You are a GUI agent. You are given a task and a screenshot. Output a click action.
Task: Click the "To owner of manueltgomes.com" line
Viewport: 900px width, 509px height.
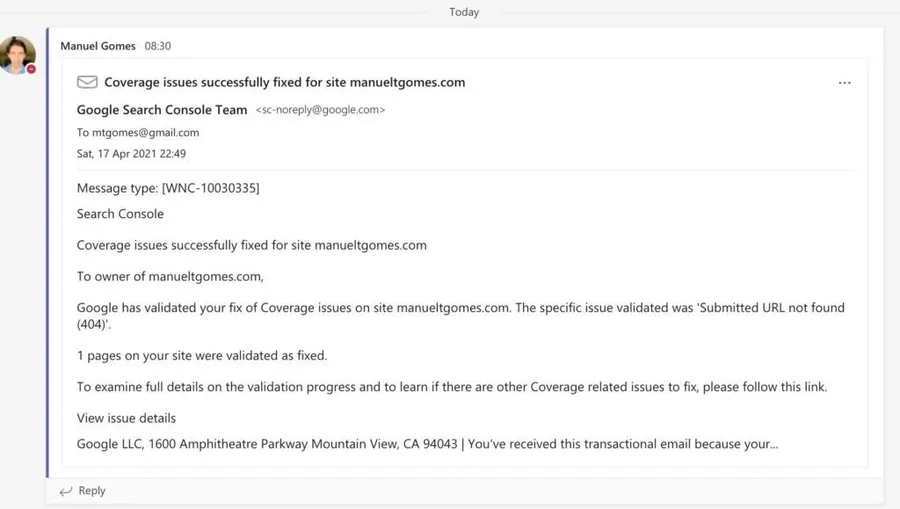(x=170, y=276)
